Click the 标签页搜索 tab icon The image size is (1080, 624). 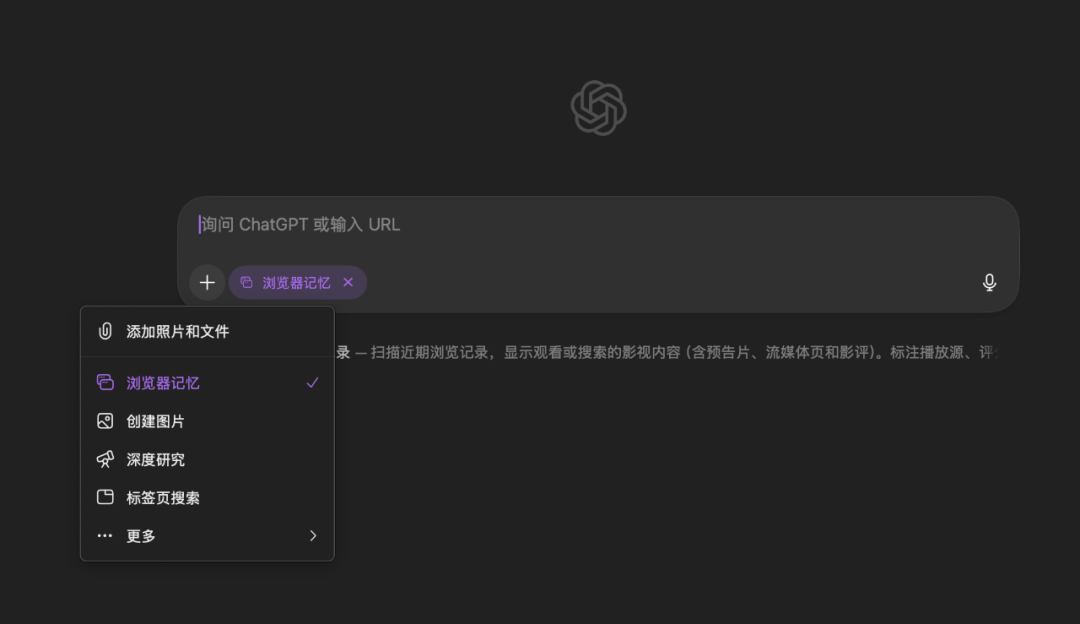pyautogui.click(x=105, y=497)
